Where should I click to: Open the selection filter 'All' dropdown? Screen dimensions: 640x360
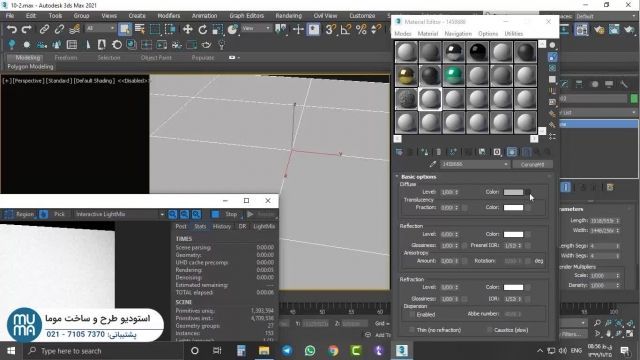[x=100, y=28]
